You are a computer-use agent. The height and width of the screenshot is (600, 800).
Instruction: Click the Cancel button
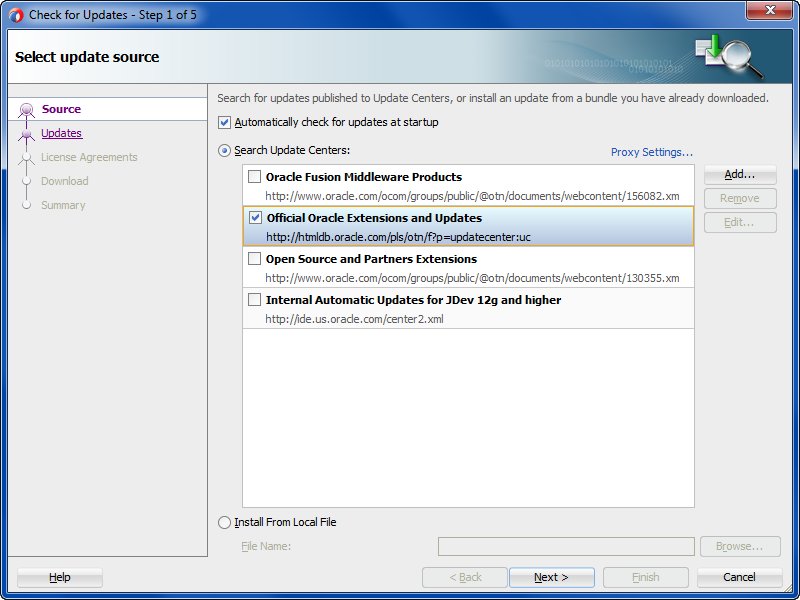pos(739,577)
